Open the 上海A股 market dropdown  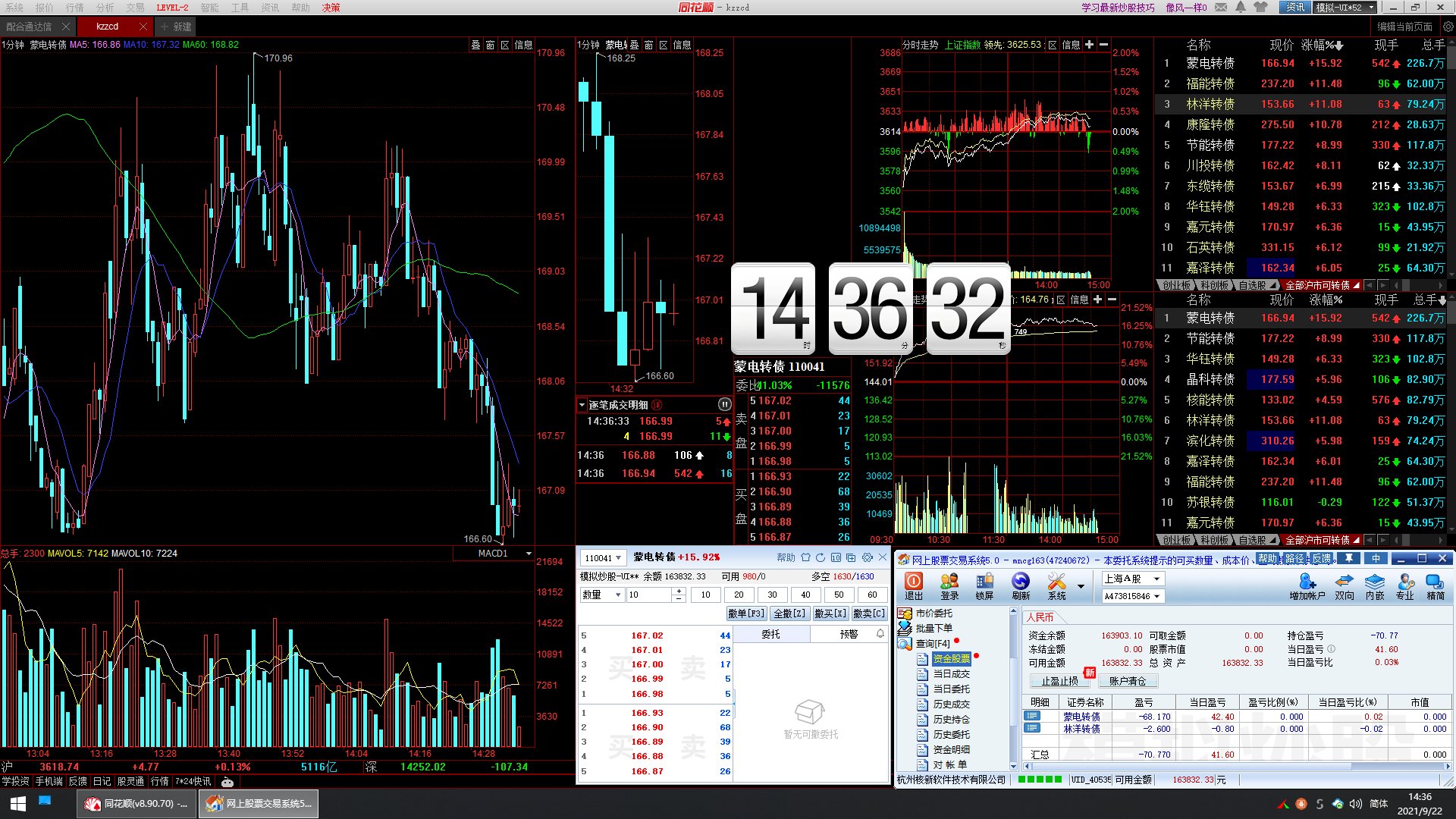pos(1156,579)
